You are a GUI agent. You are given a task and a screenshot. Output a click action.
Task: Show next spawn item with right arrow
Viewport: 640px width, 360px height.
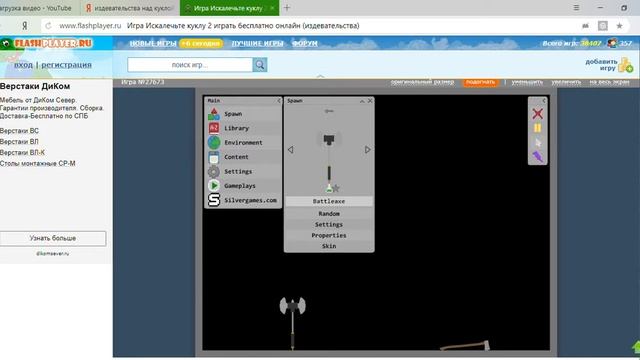pos(367,150)
